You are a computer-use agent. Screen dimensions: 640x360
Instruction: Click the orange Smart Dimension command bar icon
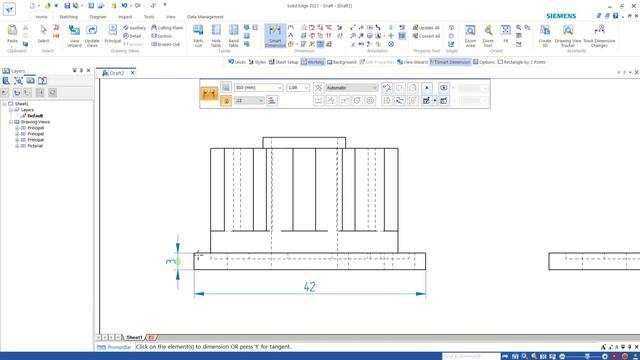click(209, 94)
